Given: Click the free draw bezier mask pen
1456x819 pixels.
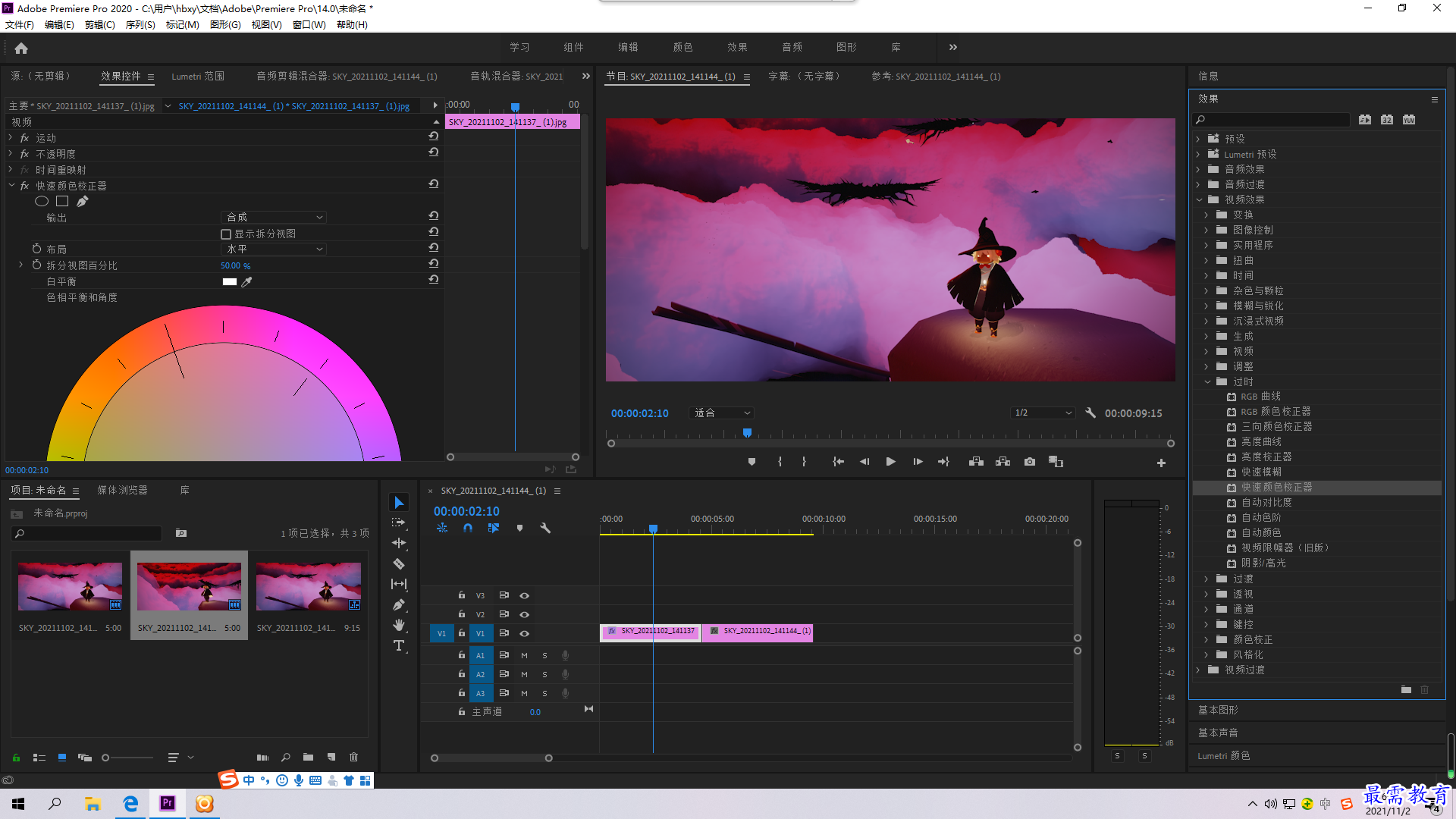Looking at the screenshot, I should click(82, 201).
